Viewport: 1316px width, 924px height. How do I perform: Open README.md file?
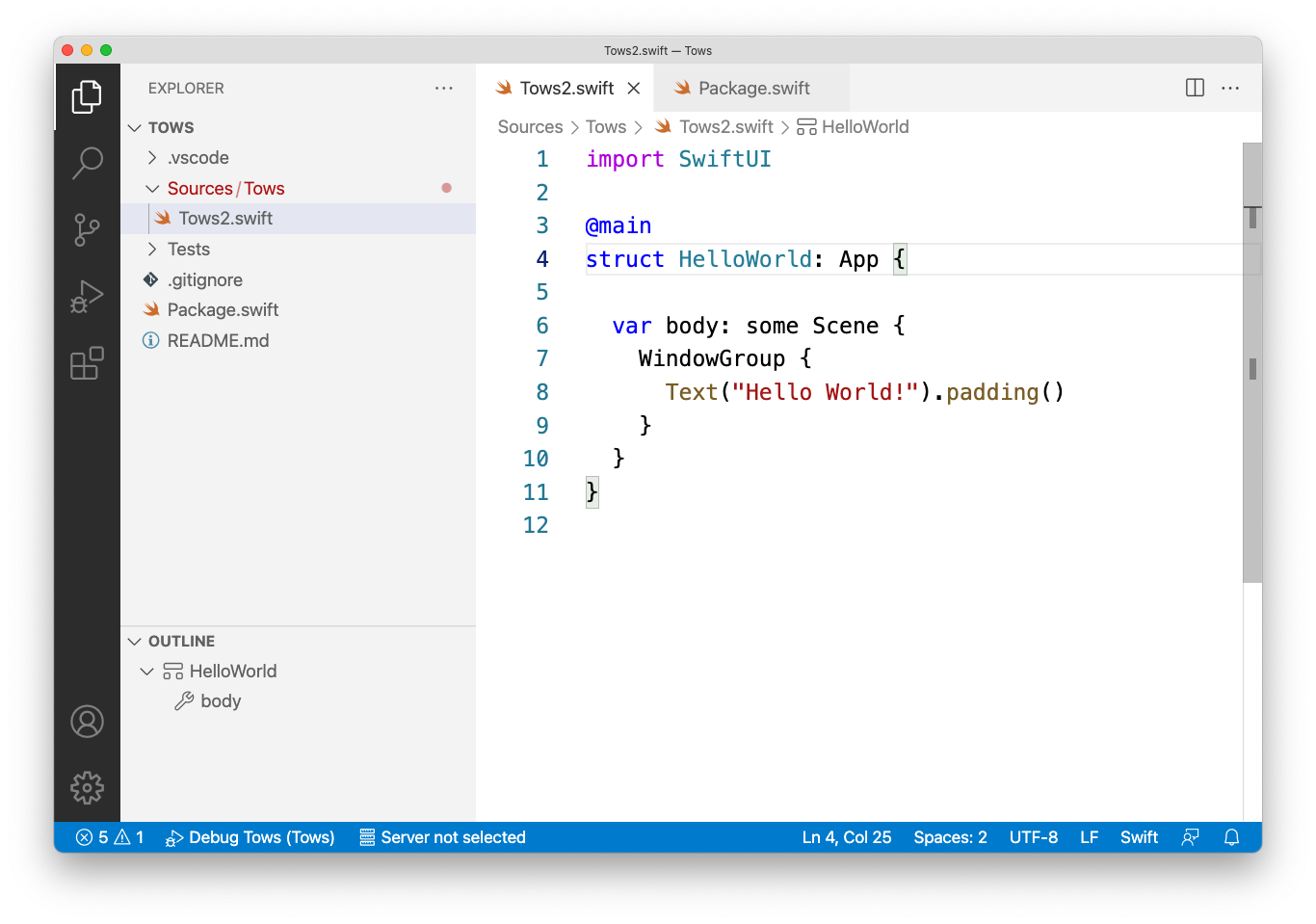(x=298, y=340)
